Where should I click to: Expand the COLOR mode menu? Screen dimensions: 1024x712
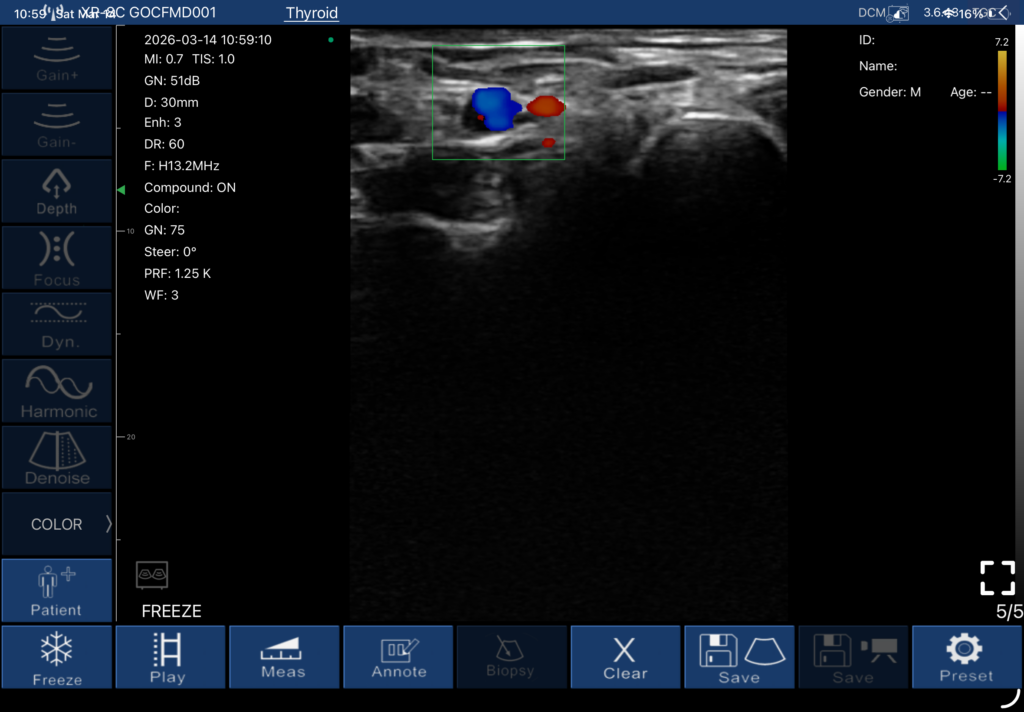tap(57, 524)
